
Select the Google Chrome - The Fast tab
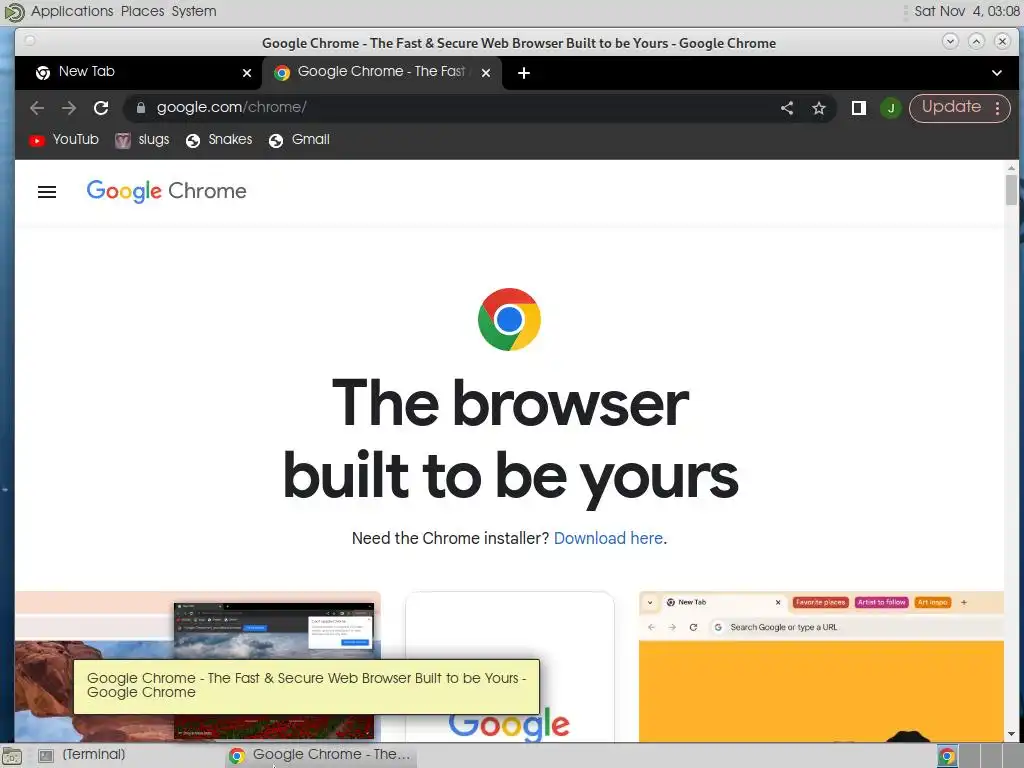click(382, 72)
